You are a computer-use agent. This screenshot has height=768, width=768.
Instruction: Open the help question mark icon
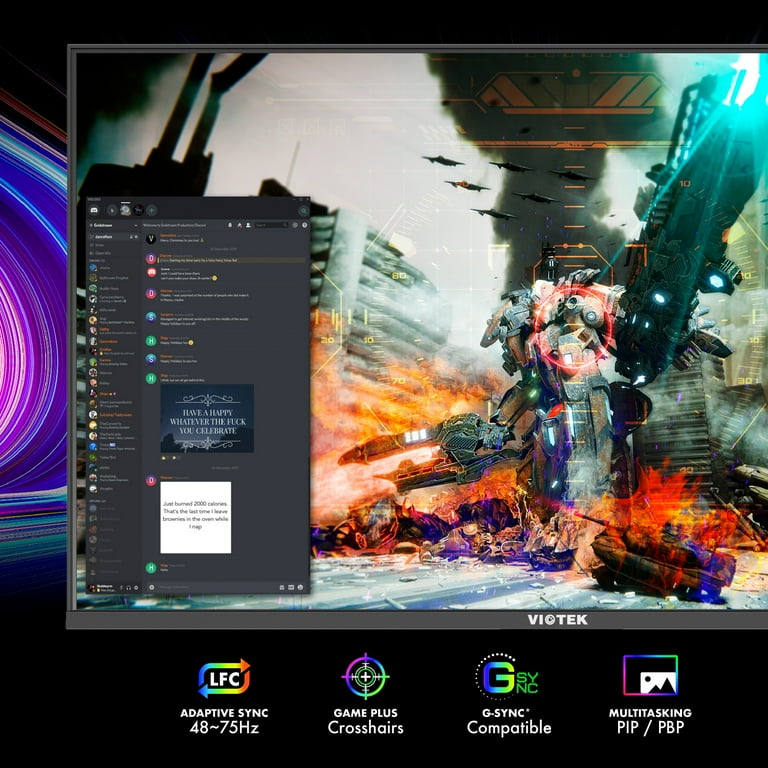coord(305,225)
